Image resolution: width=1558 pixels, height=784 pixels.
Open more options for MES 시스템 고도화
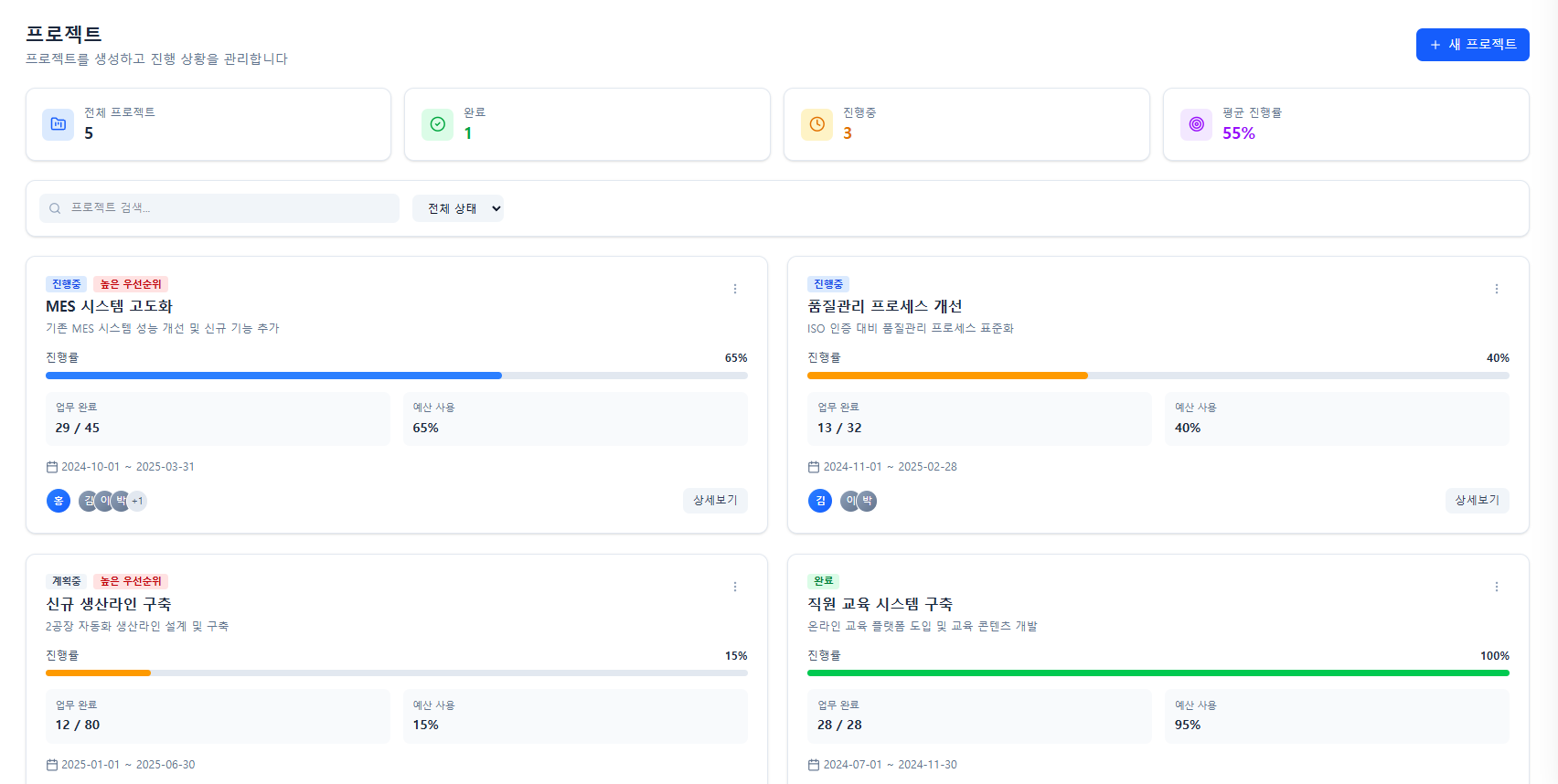[734, 289]
